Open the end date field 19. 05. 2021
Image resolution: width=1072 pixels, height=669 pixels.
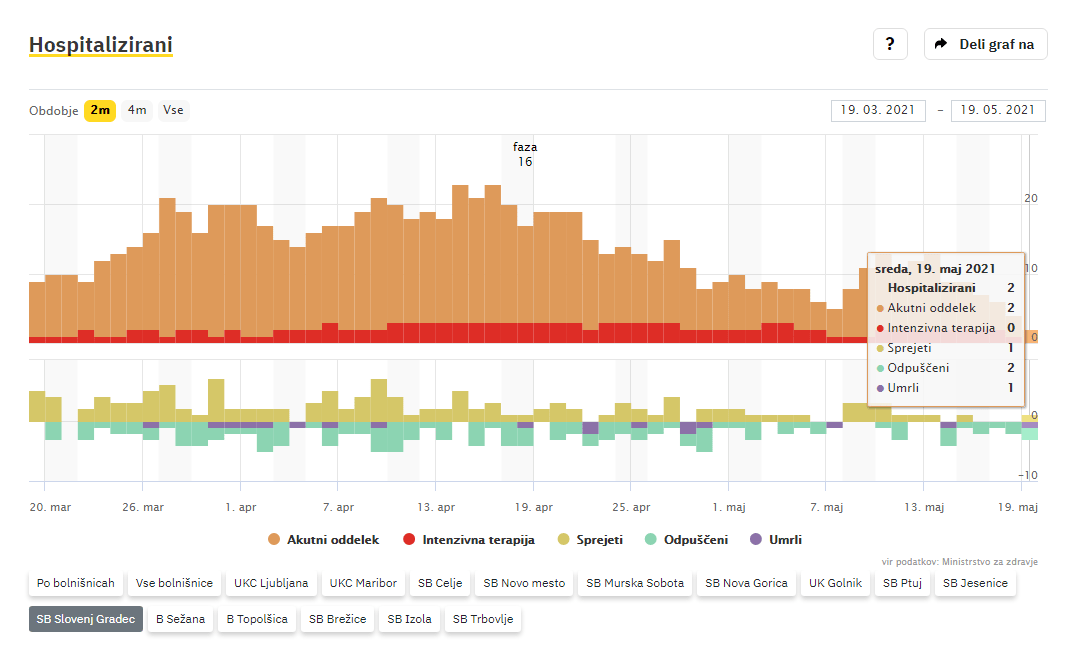(997, 111)
